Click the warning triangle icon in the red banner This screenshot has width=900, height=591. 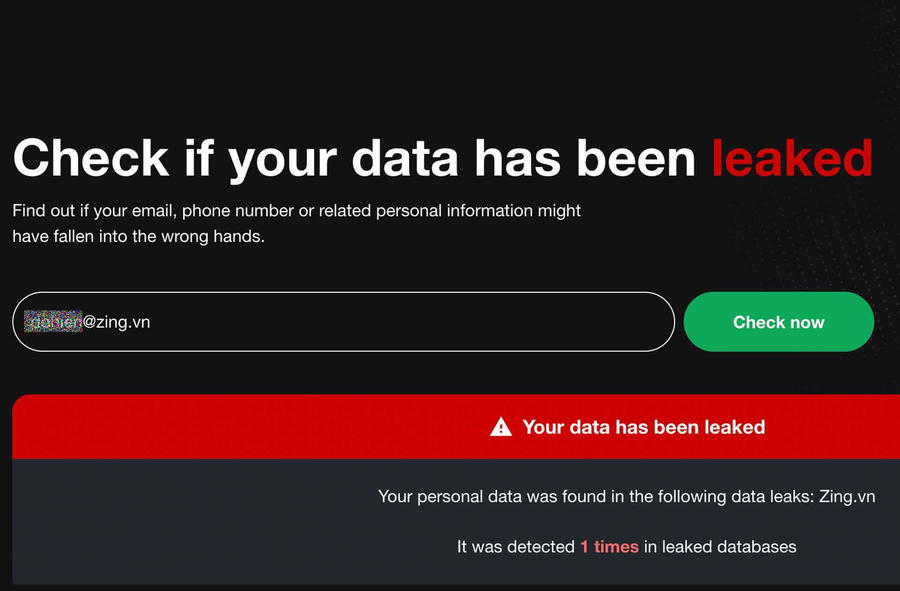pos(501,428)
